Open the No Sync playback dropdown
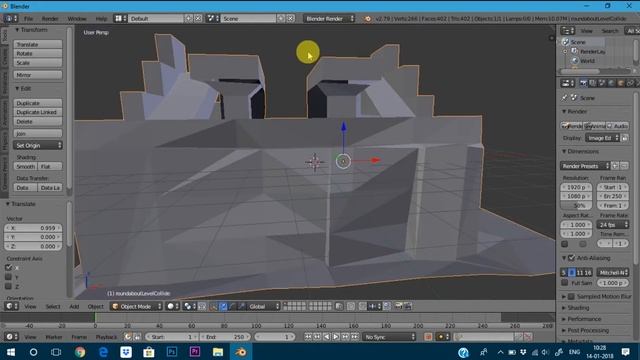Image resolution: width=640 pixels, height=360 pixels. pyautogui.click(x=389, y=337)
